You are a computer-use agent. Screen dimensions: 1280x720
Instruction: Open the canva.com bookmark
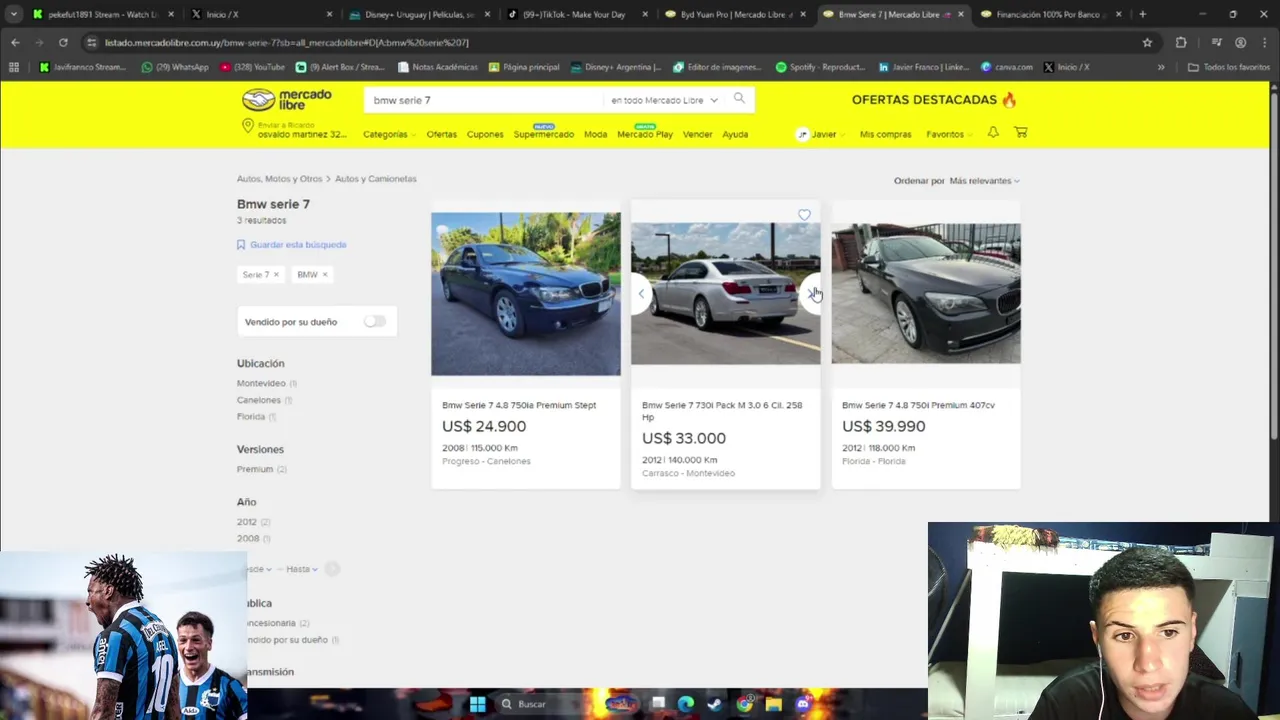point(1006,67)
